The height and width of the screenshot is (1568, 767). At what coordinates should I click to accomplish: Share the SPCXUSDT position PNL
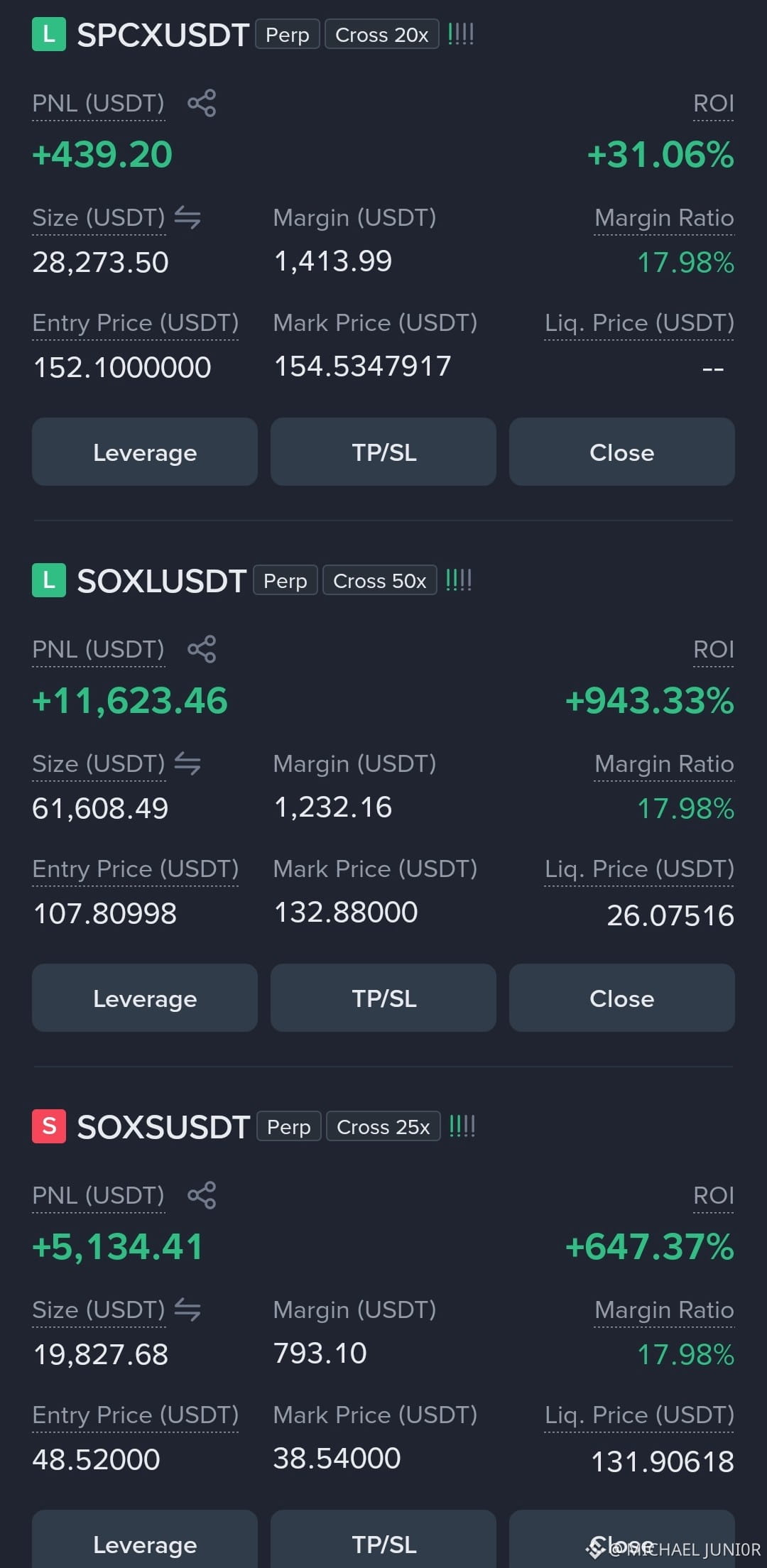tap(202, 104)
